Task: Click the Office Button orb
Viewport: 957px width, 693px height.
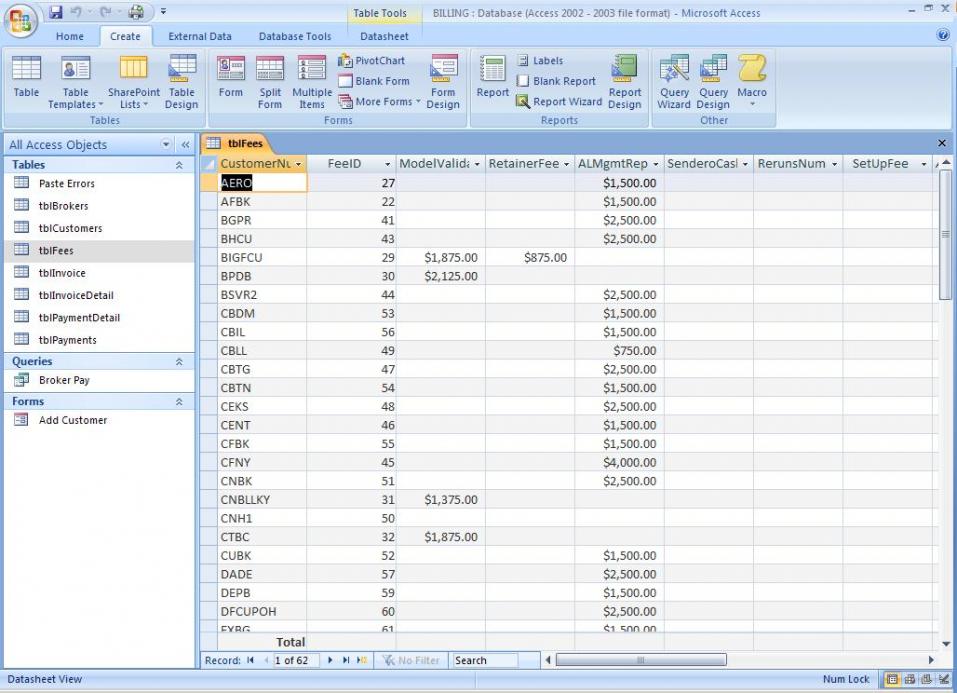Action: [21, 21]
